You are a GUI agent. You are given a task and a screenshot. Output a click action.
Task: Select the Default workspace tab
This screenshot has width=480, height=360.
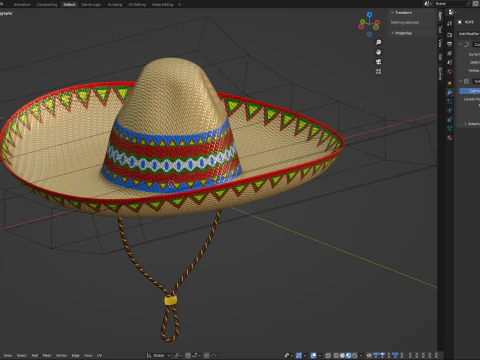click(x=69, y=5)
